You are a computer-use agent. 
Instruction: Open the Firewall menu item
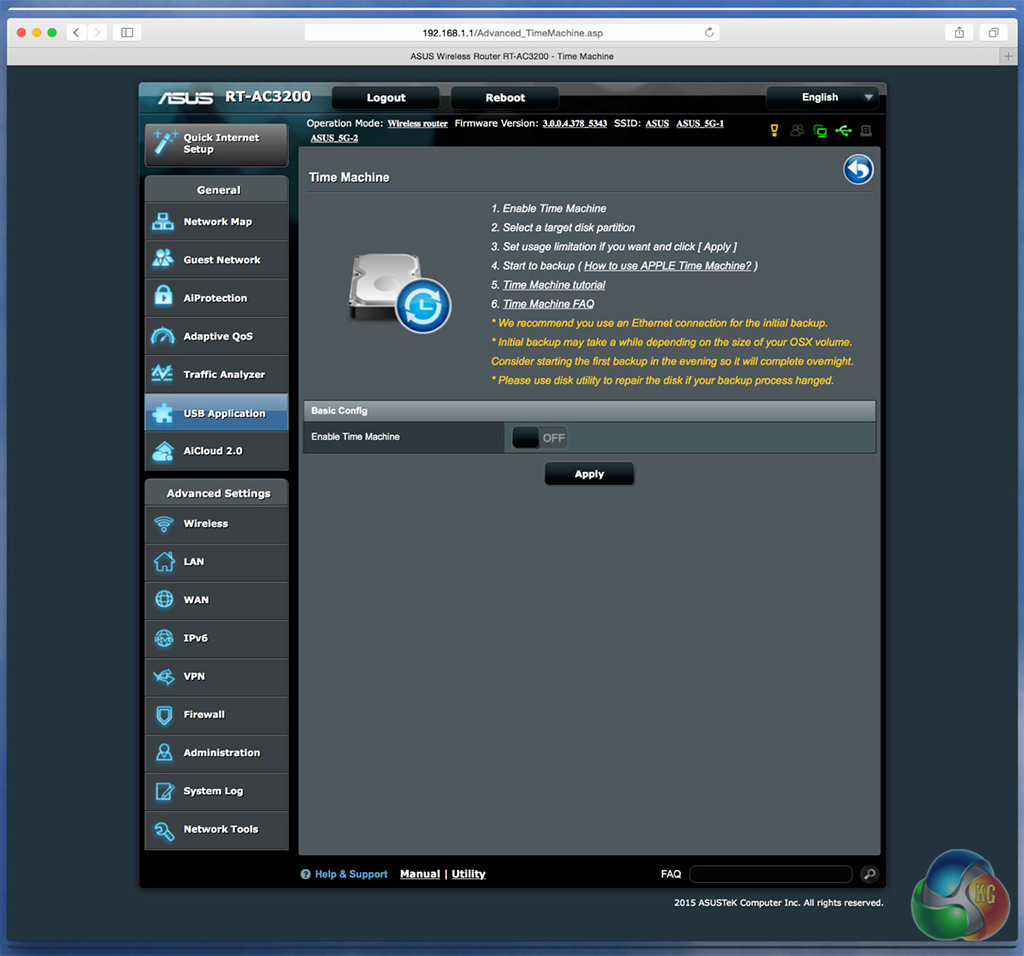216,715
